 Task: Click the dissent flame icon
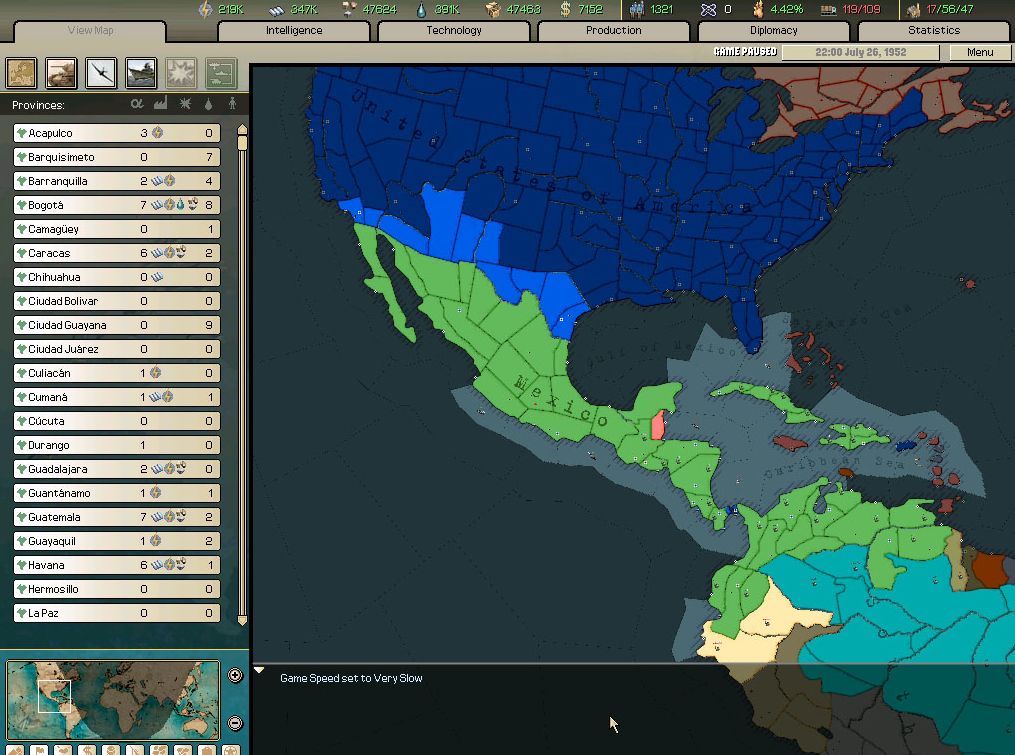pyautogui.click(x=757, y=9)
